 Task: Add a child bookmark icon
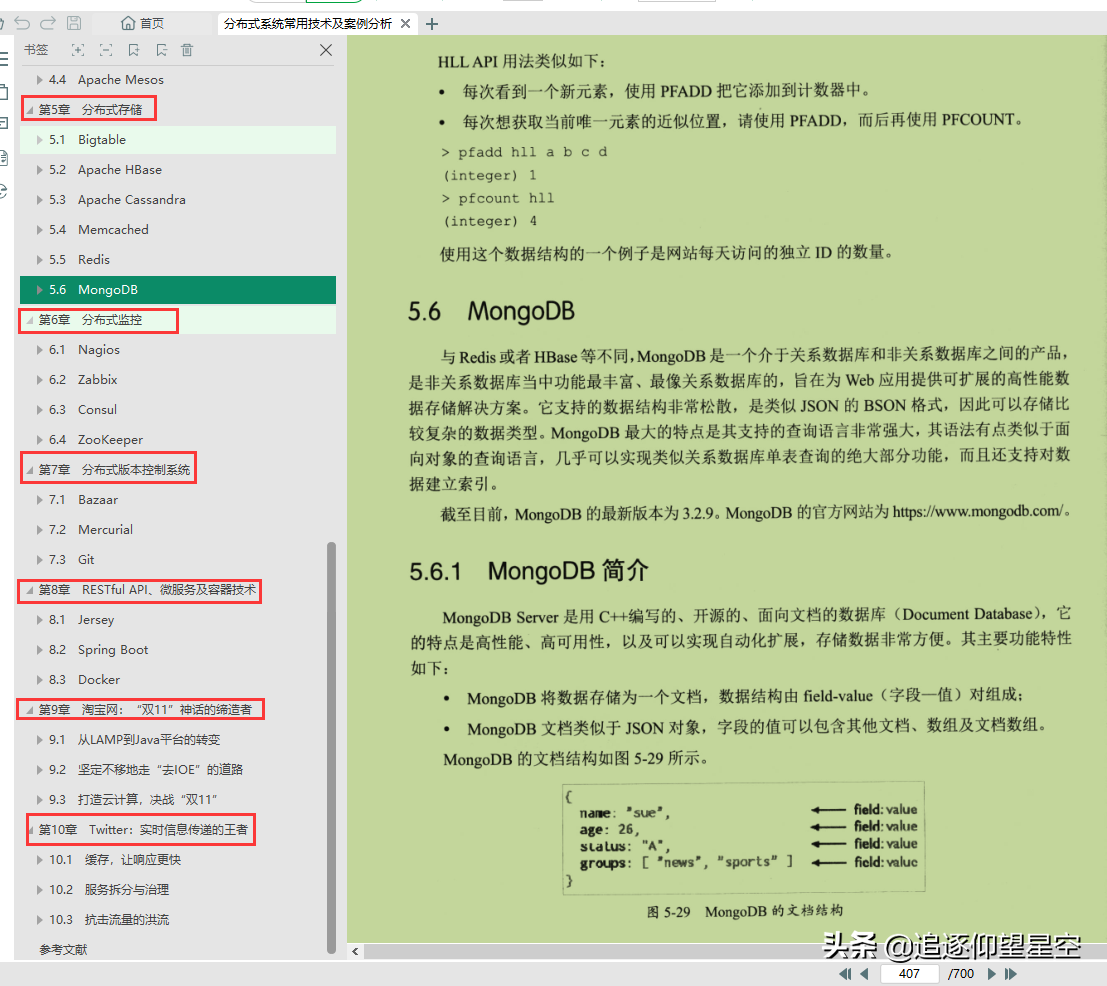[x=161, y=50]
